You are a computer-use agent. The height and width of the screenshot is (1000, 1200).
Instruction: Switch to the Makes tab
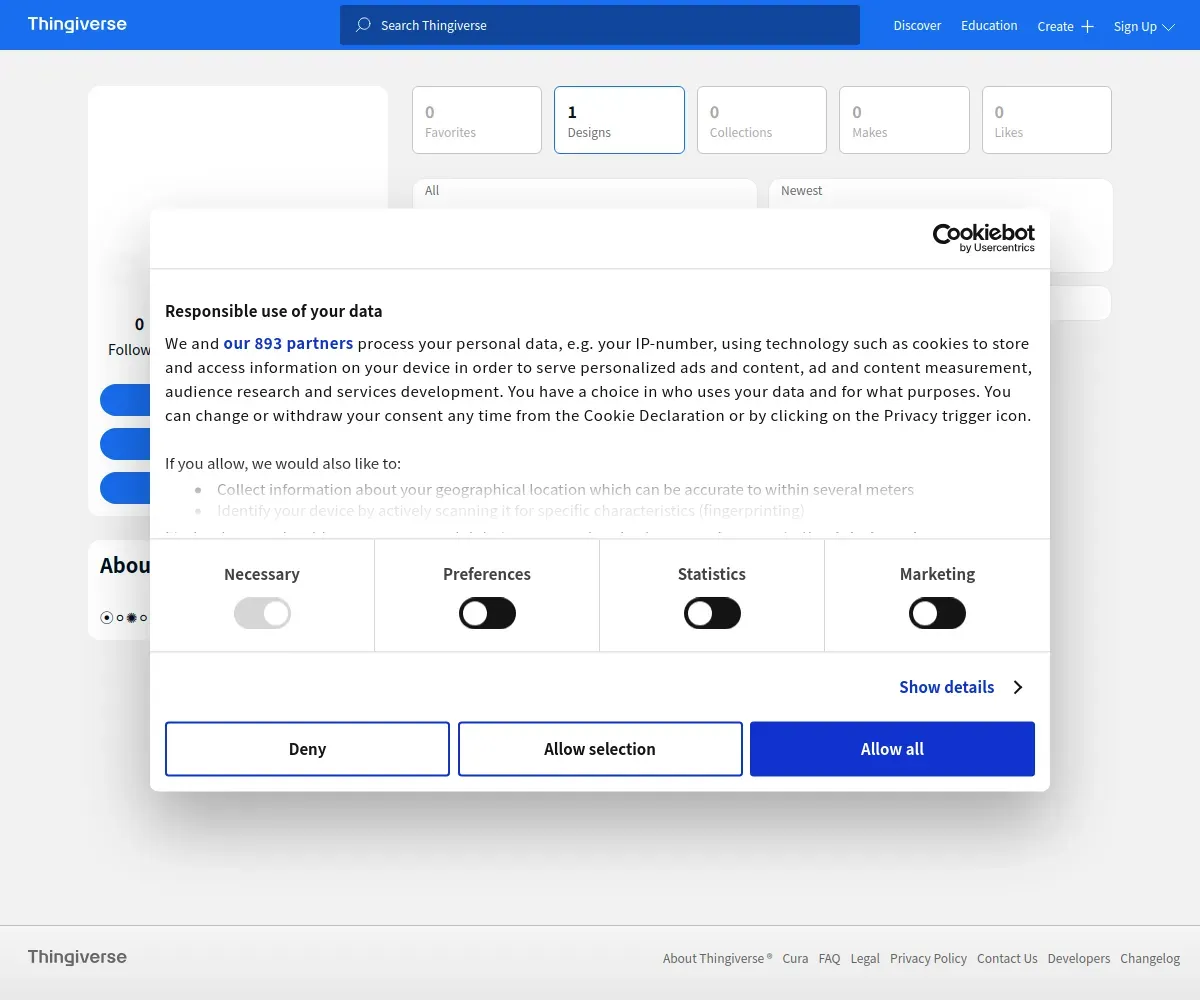pos(904,120)
